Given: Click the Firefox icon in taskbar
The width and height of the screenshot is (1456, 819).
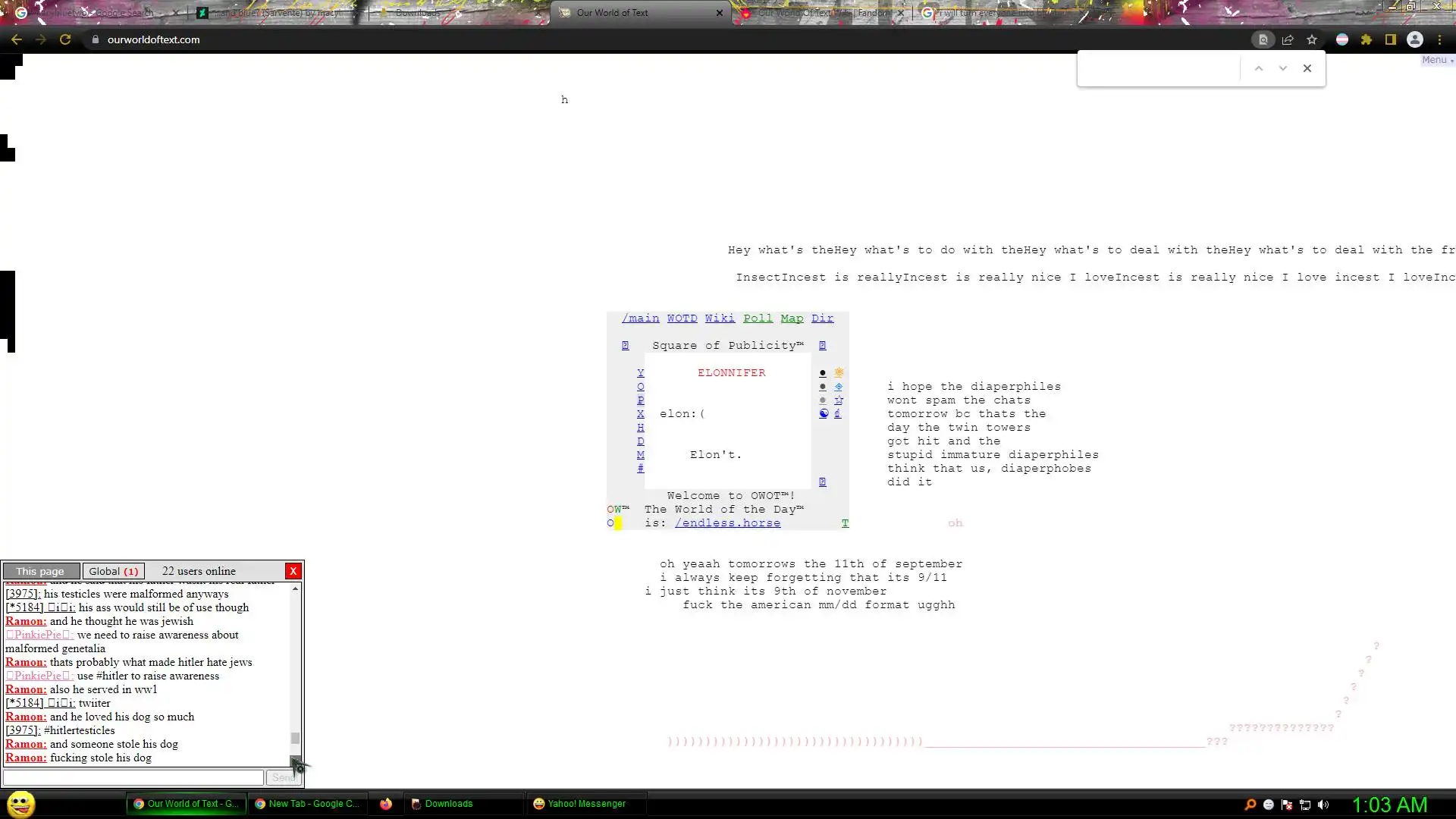Looking at the screenshot, I should point(386,804).
